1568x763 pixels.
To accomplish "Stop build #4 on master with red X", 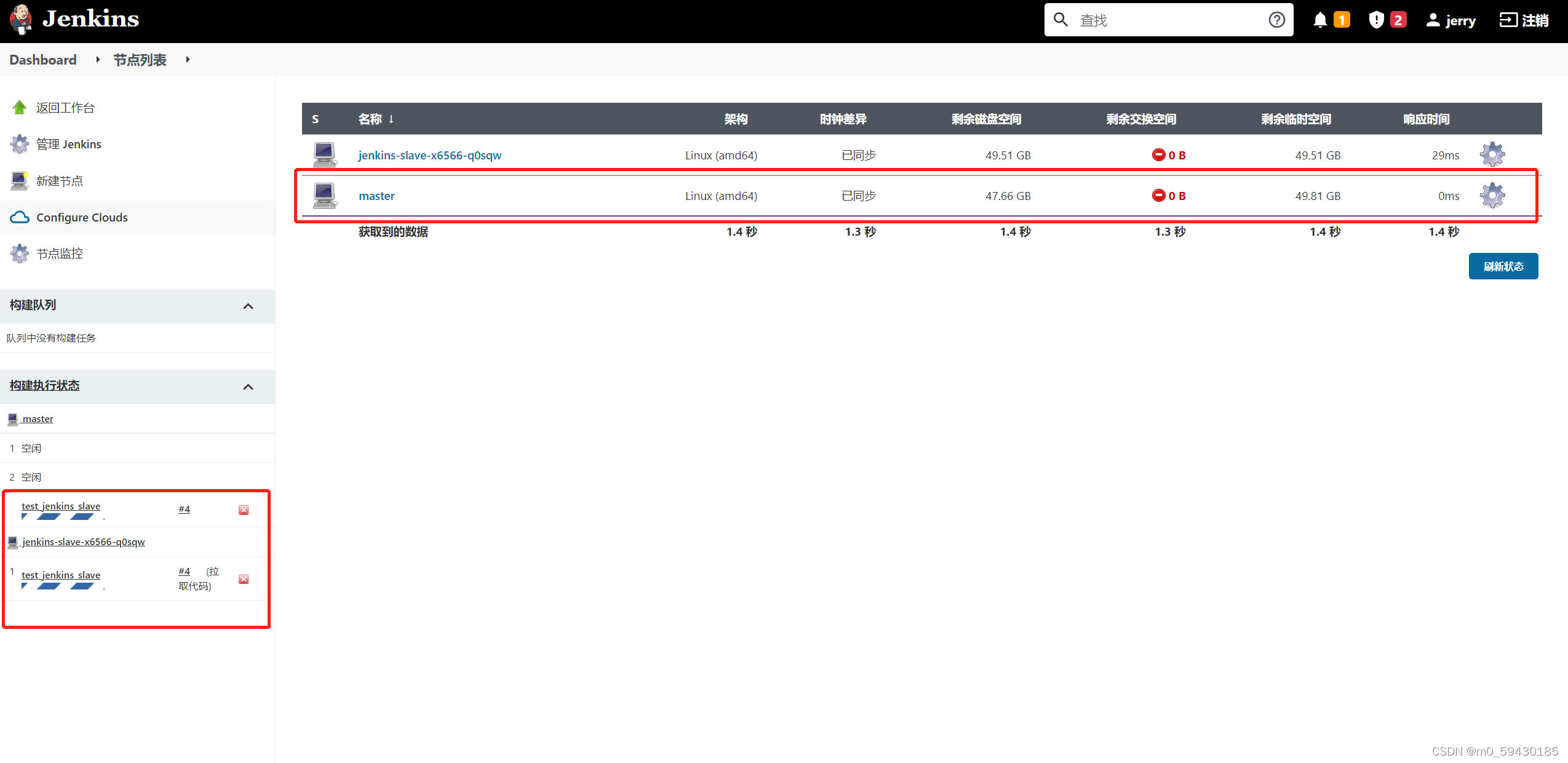I will [244, 509].
